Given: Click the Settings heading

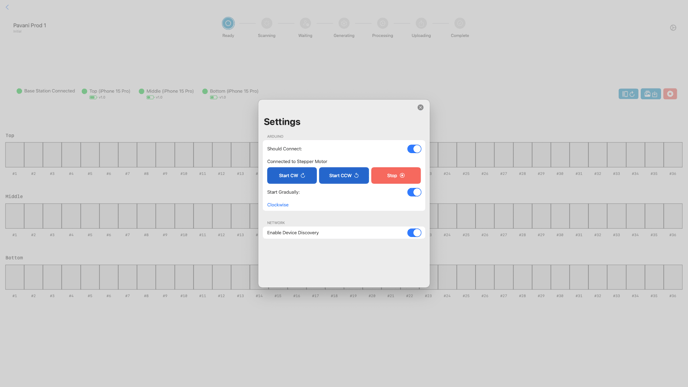Looking at the screenshot, I should click(x=282, y=122).
